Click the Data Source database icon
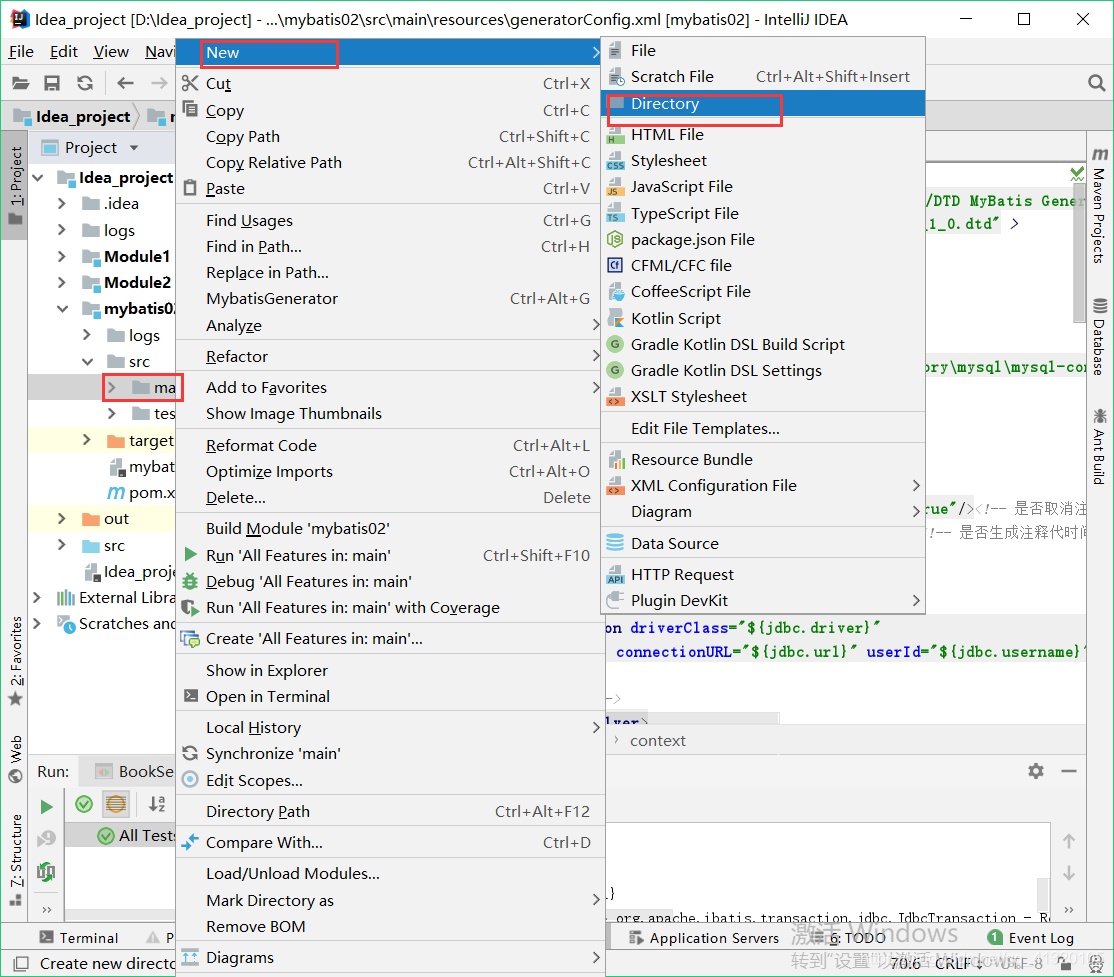1114x977 pixels. (x=615, y=543)
